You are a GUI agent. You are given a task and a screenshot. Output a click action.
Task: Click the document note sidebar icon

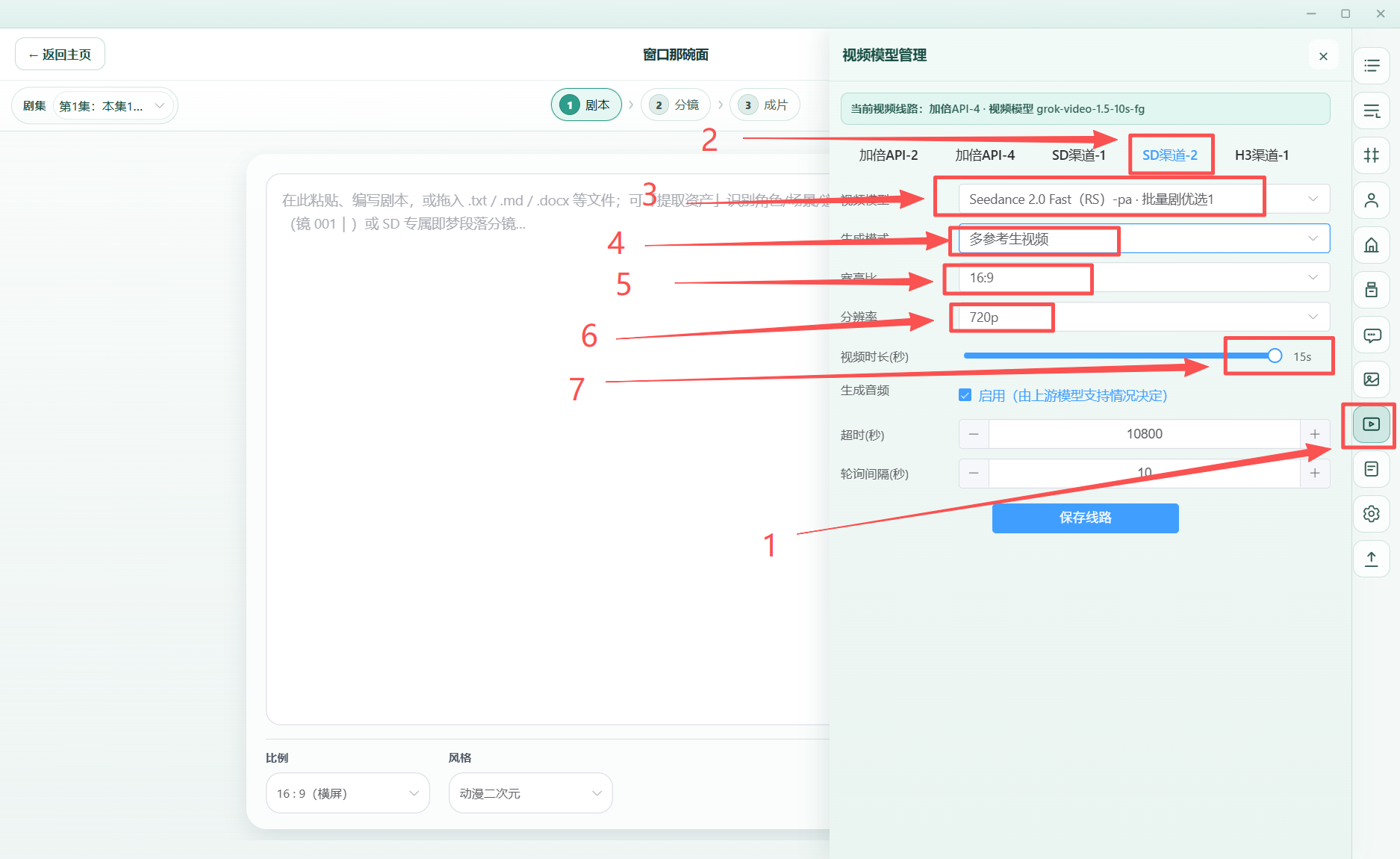click(x=1372, y=469)
